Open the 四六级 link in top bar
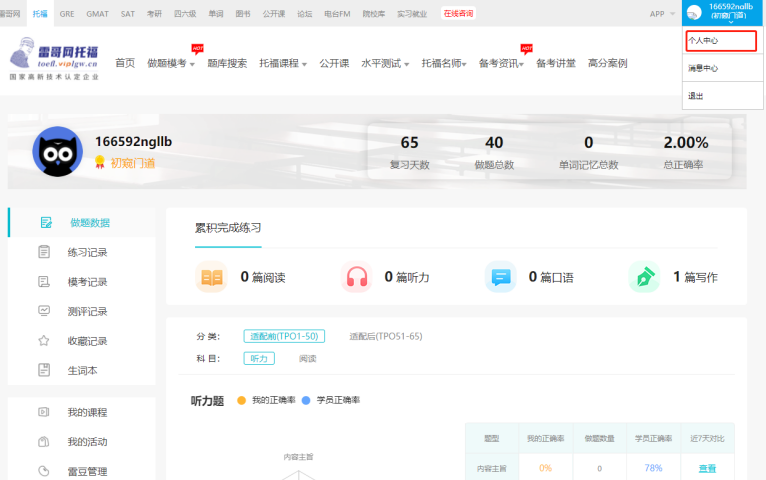 click(x=185, y=14)
